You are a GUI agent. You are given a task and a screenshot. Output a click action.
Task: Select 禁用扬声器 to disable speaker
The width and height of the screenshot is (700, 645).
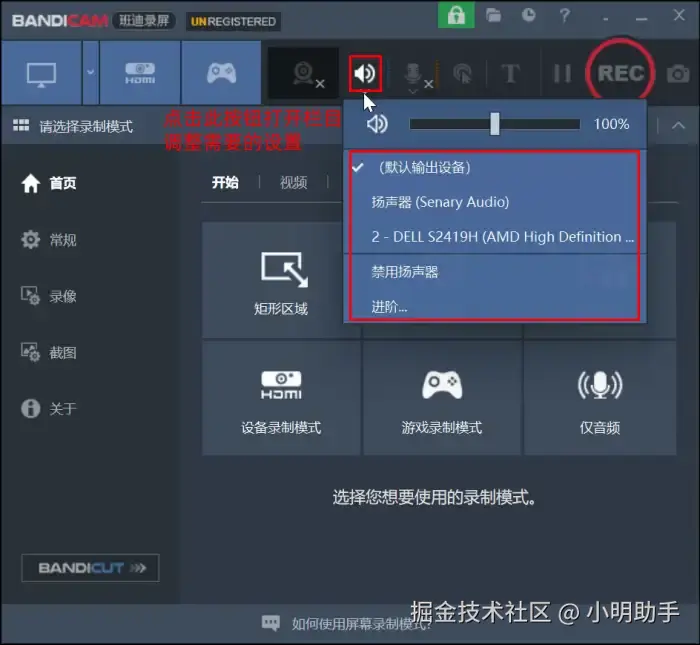point(495,271)
